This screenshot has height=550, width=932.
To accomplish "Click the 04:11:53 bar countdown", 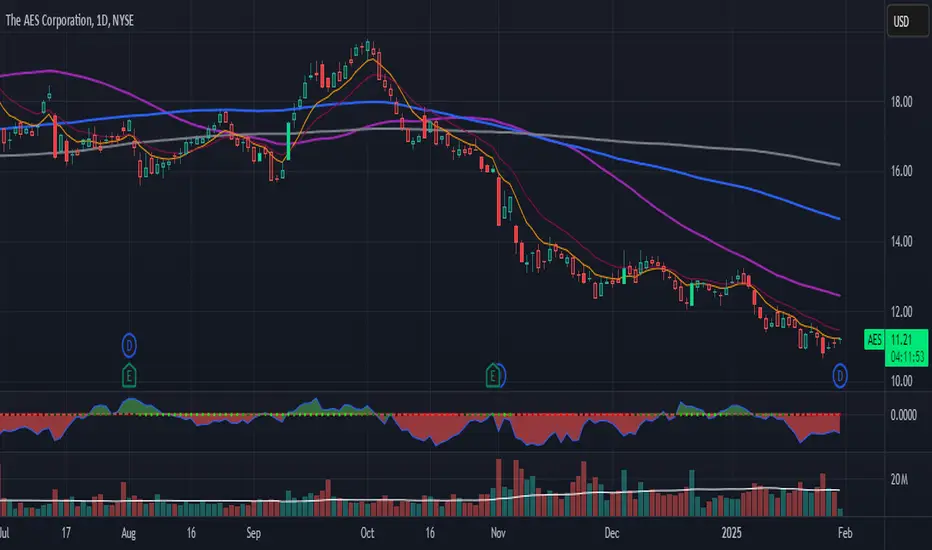I will tap(907, 357).
